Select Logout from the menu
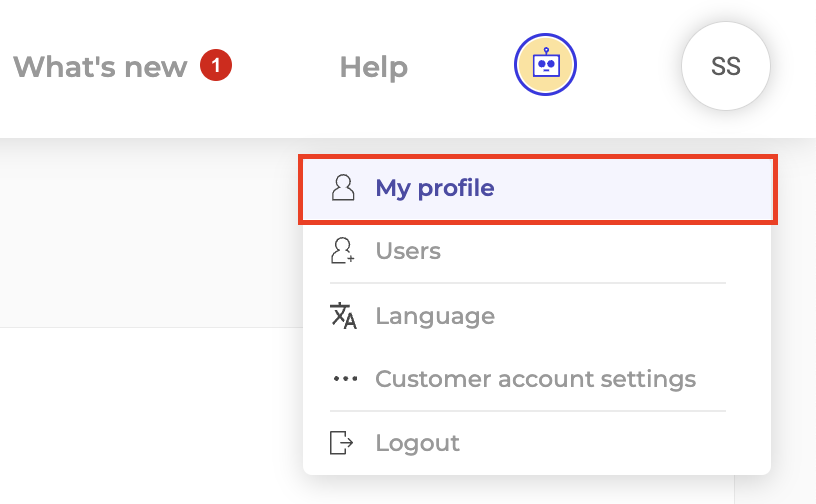 (537, 443)
